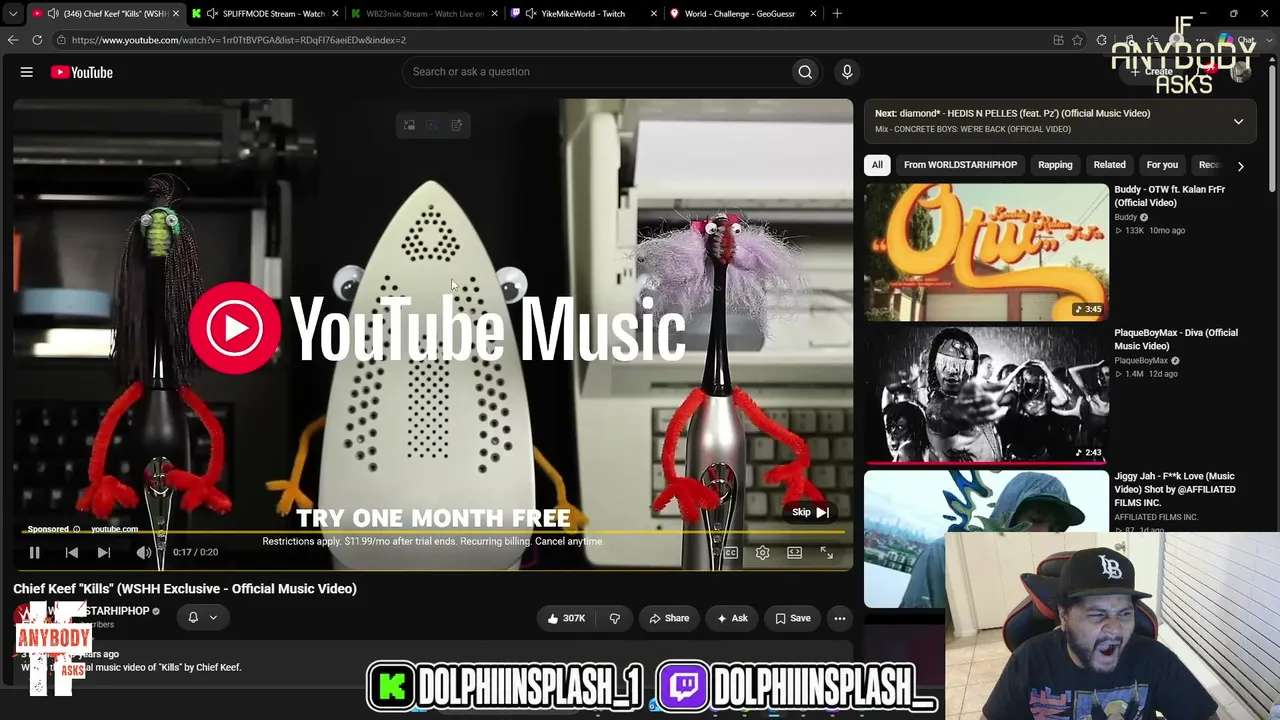This screenshot has height=720, width=1280.
Task: Filter by From WORLDSTARHIPHOP chip
Action: (960, 165)
